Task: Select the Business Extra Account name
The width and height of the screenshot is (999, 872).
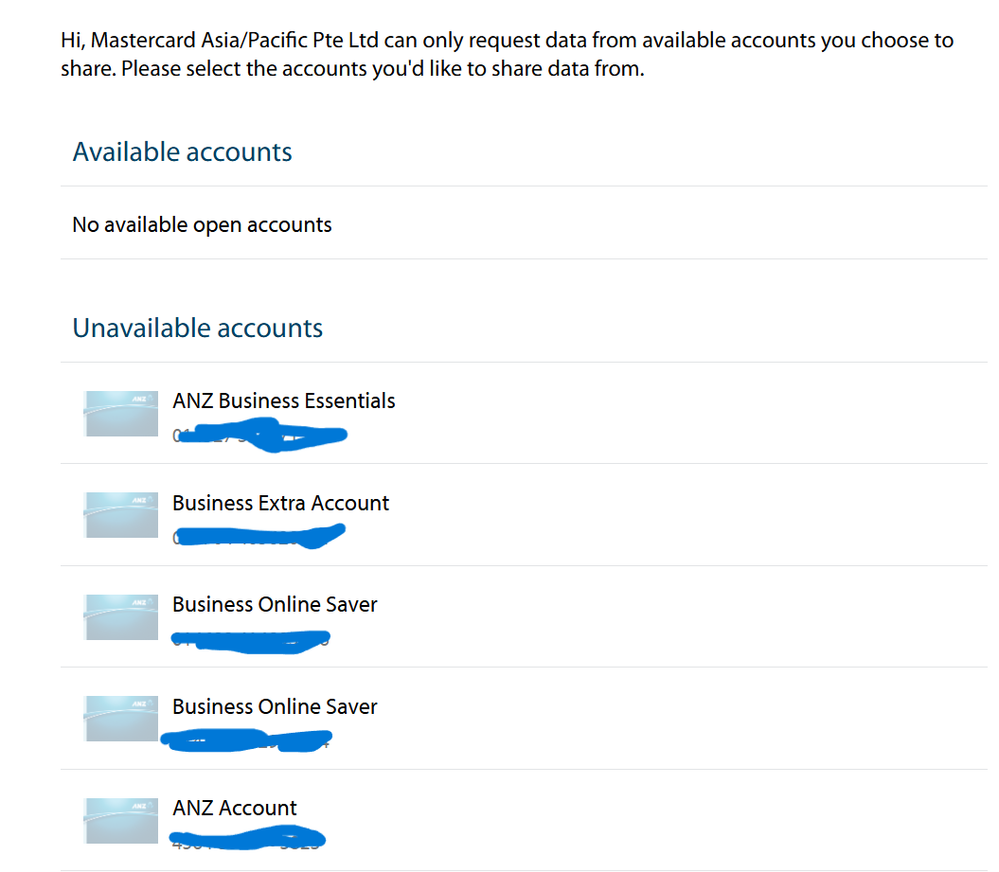Action: tap(280, 503)
